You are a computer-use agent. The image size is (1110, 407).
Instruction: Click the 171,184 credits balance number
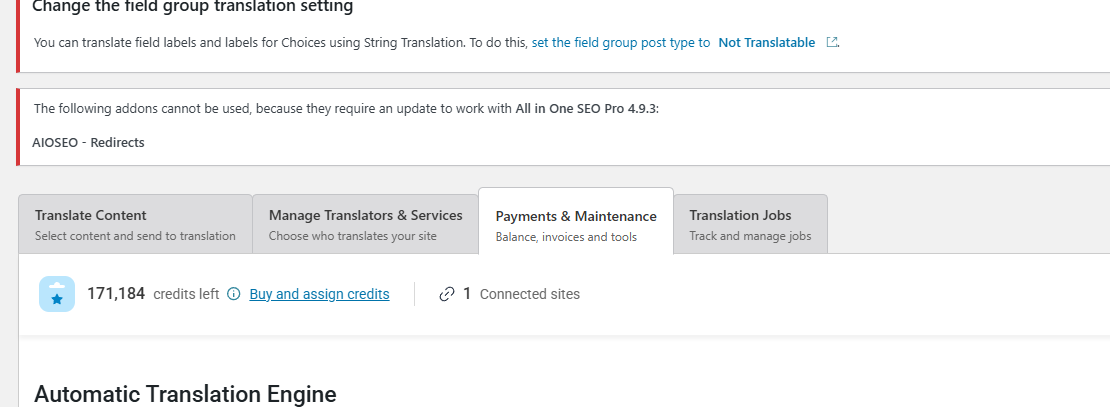(116, 294)
